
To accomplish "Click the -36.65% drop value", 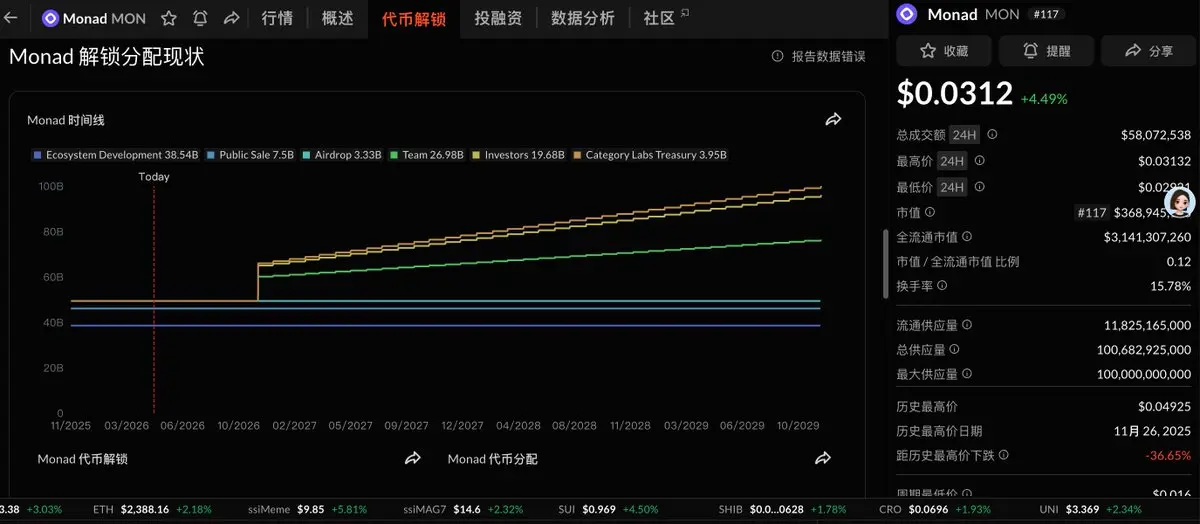I will [x=1166, y=455].
